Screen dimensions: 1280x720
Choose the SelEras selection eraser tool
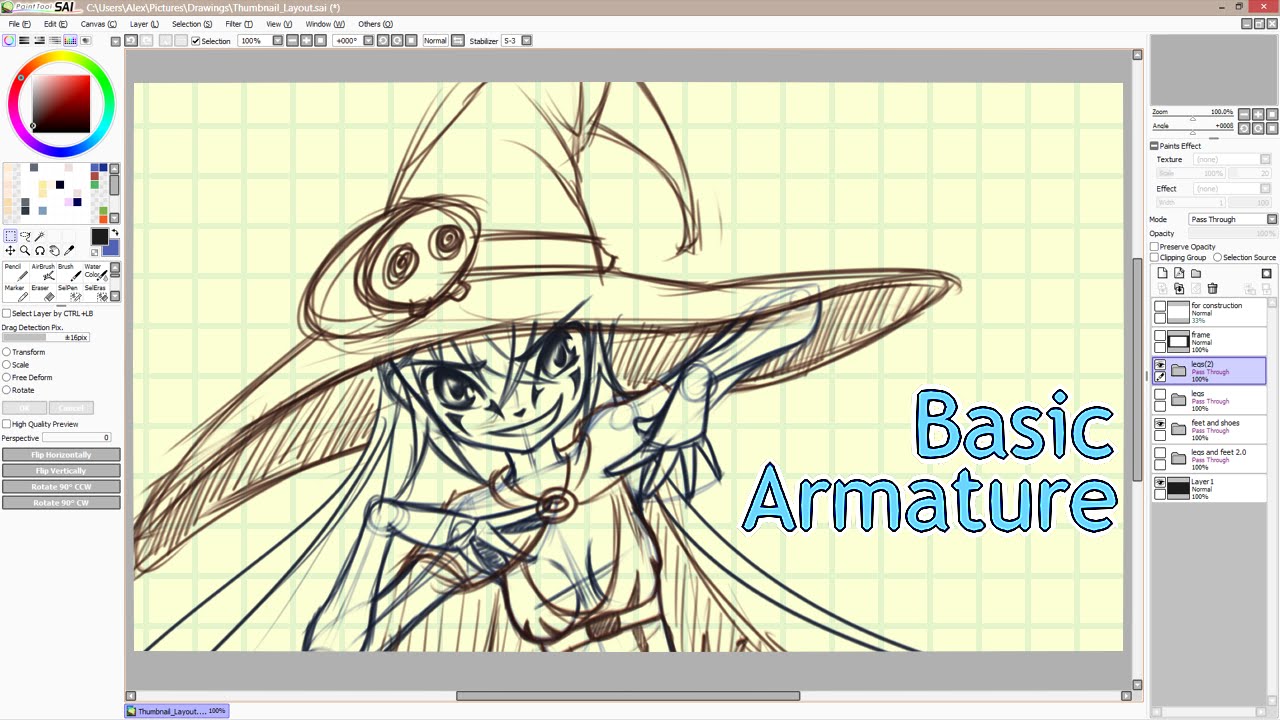point(95,292)
